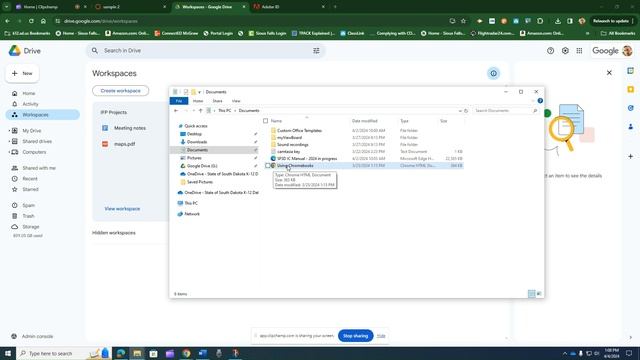
Task: Open Drive settings gear
Action: (565, 51)
